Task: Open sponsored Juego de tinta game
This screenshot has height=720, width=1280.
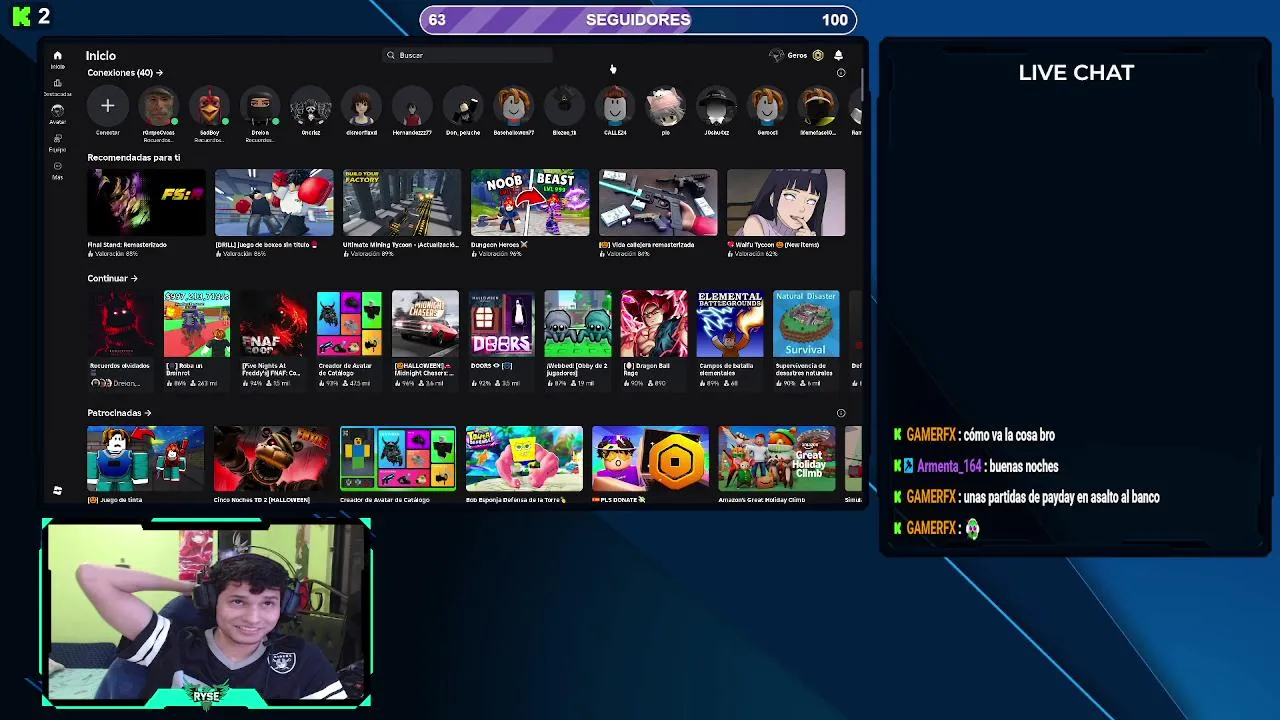Action: coord(145,459)
